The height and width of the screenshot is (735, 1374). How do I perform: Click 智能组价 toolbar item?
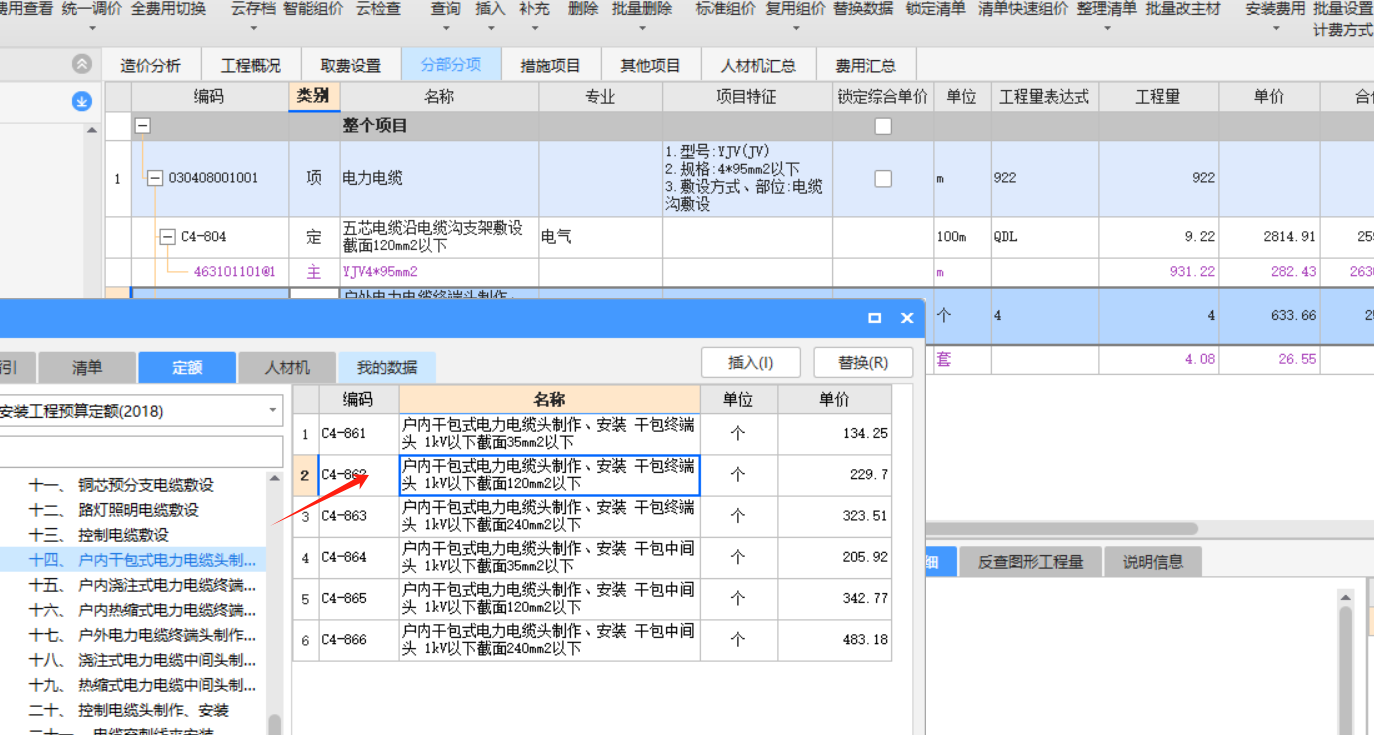[x=314, y=9]
